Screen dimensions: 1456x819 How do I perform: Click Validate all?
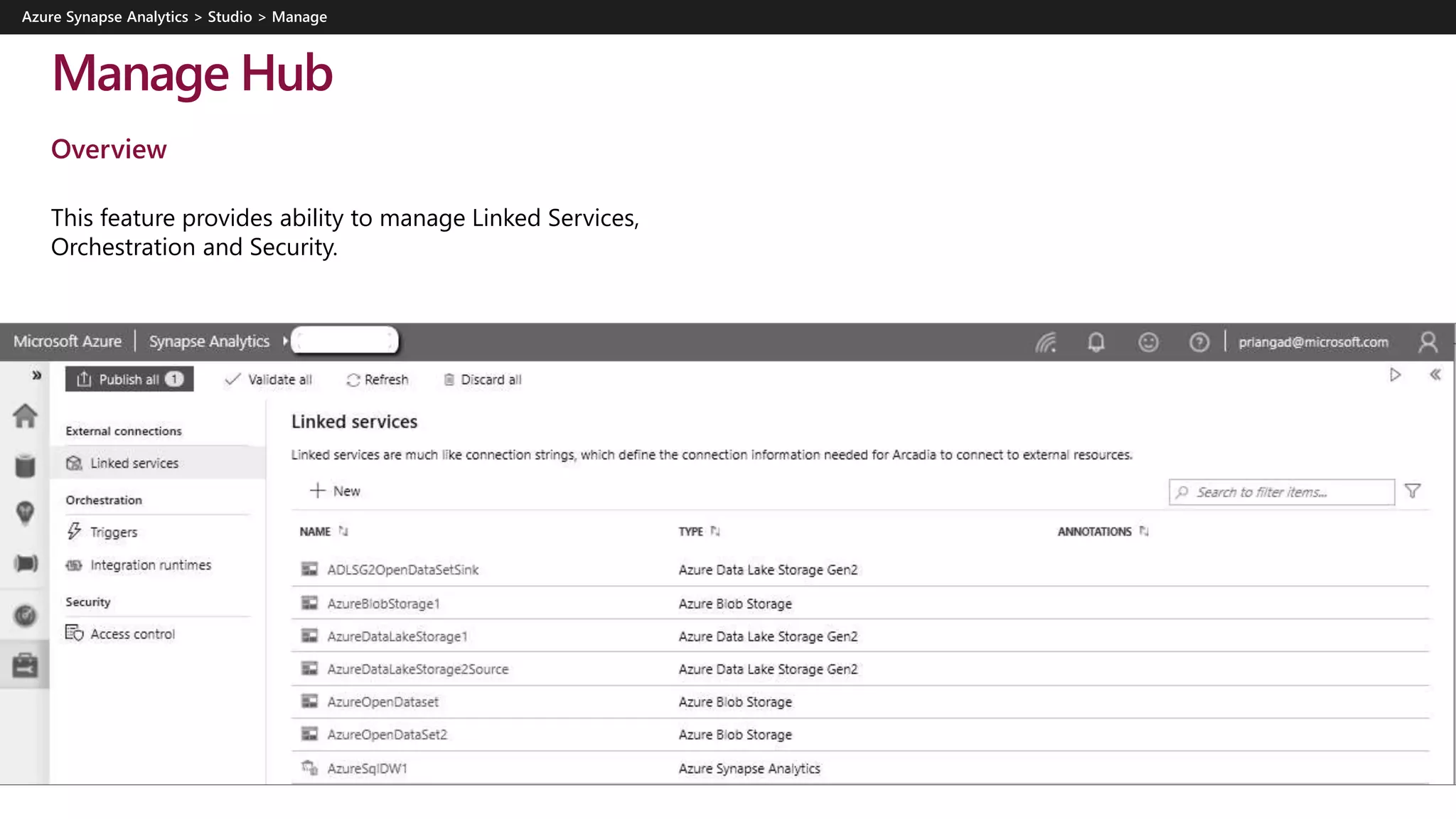click(268, 380)
